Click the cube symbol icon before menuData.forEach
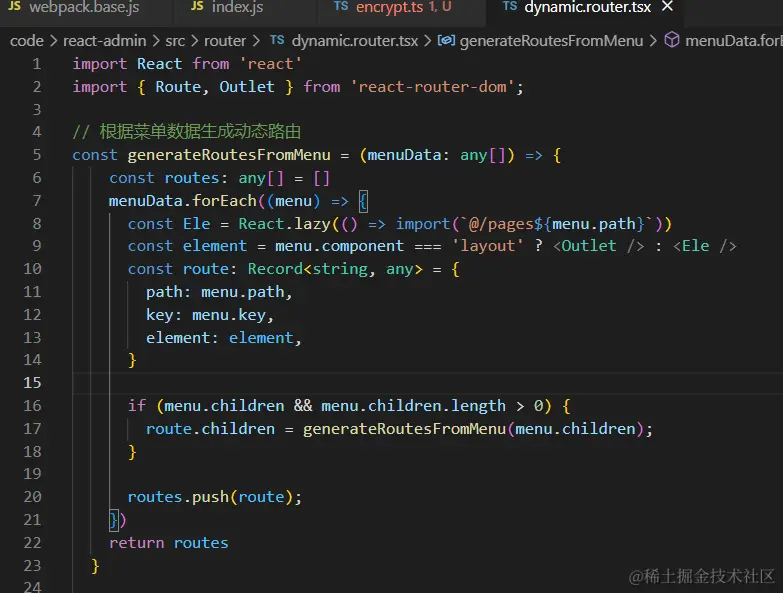This screenshot has width=783, height=593. pyautogui.click(x=672, y=39)
